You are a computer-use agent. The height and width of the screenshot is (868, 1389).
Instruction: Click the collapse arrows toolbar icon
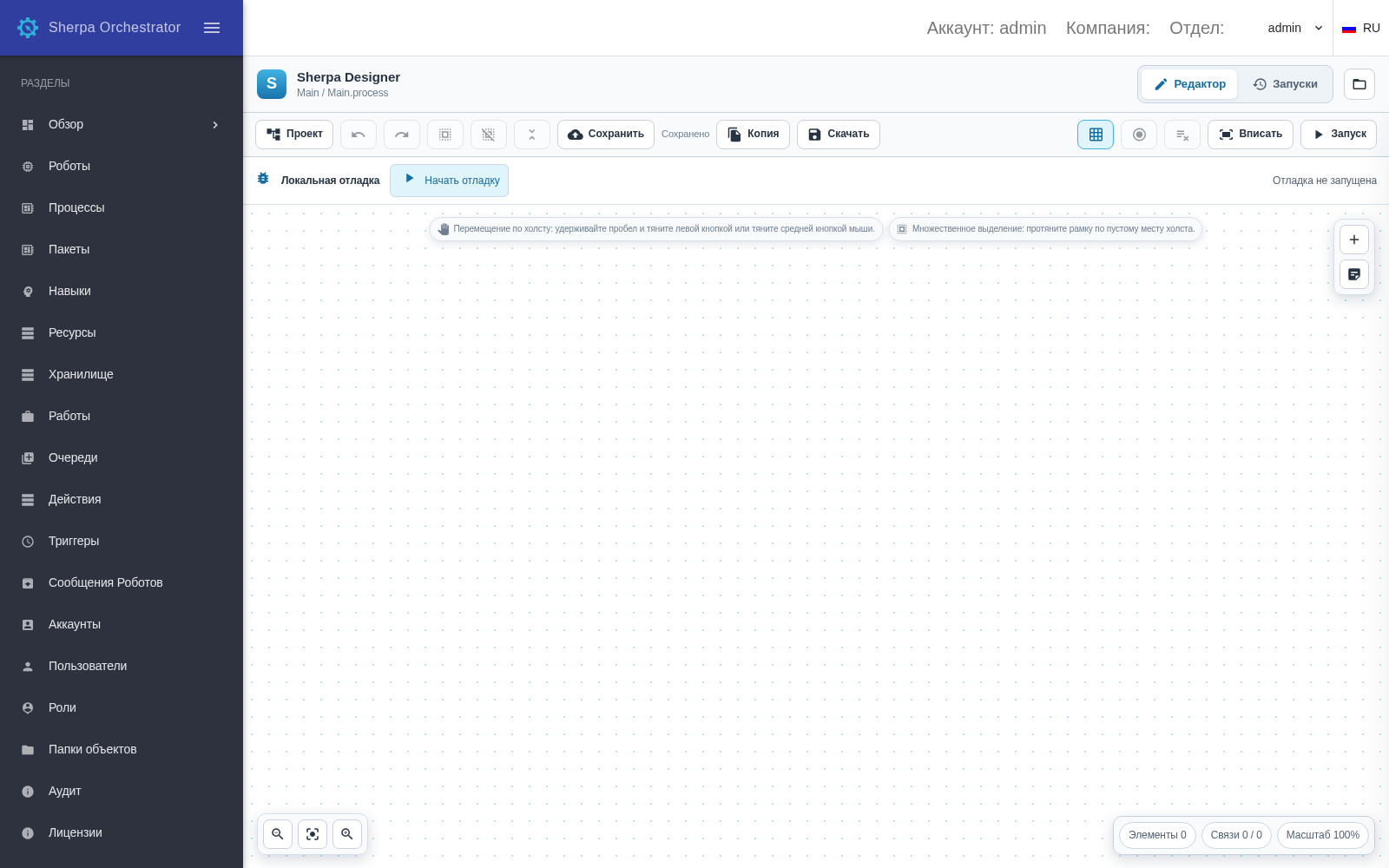click(x=532, y=135)
